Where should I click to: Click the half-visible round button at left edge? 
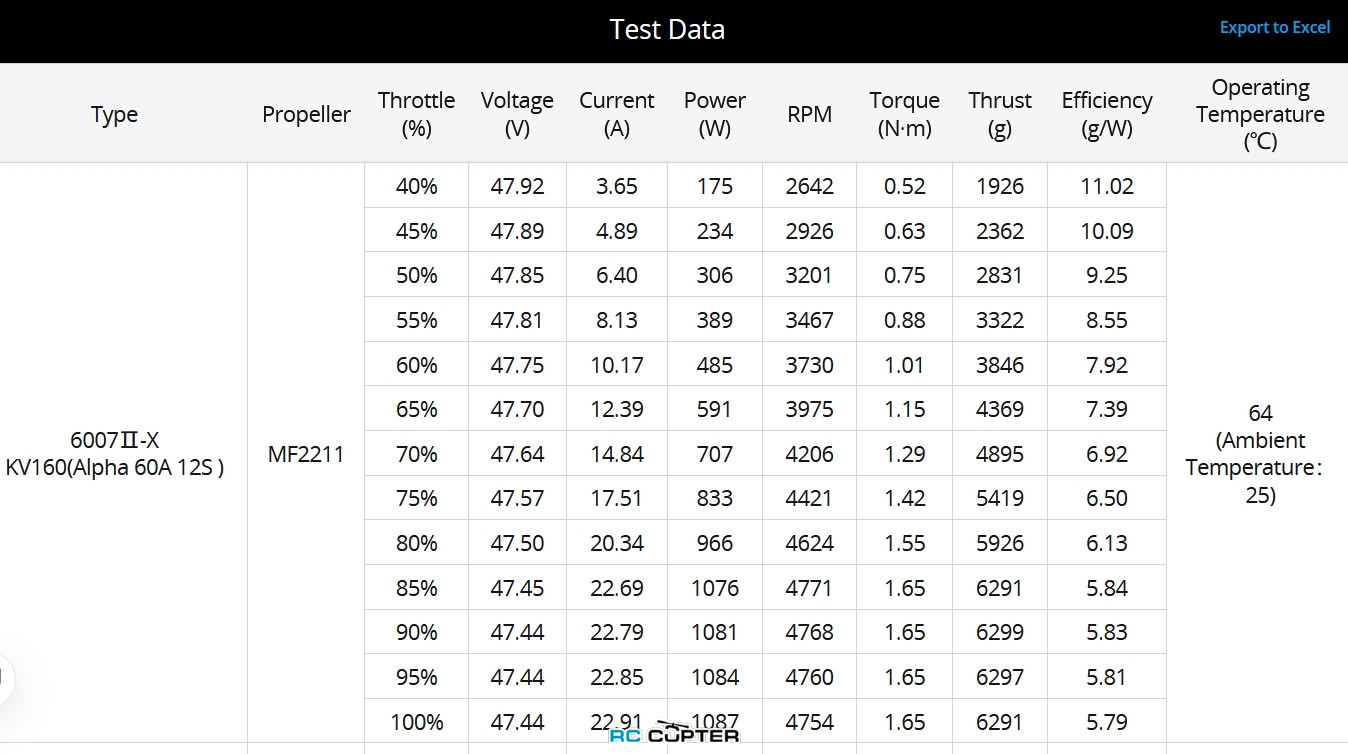tap(5, 677)
